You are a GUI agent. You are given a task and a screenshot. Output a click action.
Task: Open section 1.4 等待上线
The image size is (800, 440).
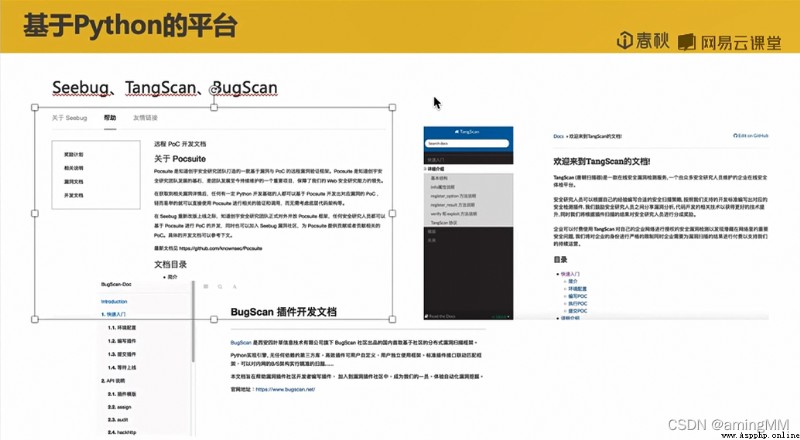coord(121,368)
